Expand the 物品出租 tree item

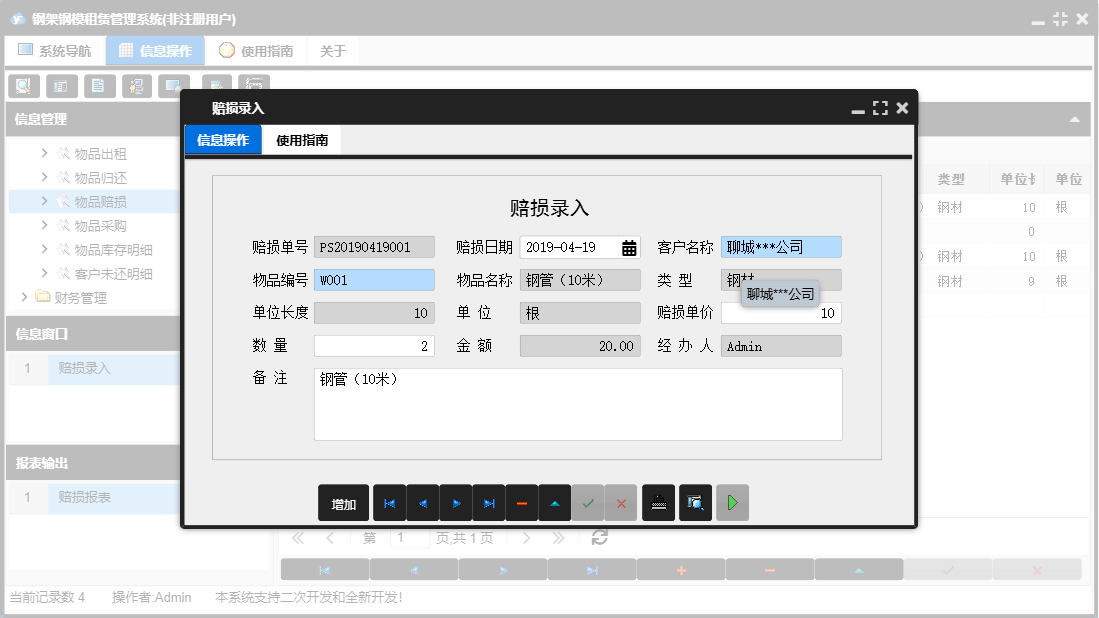(45, 153)
